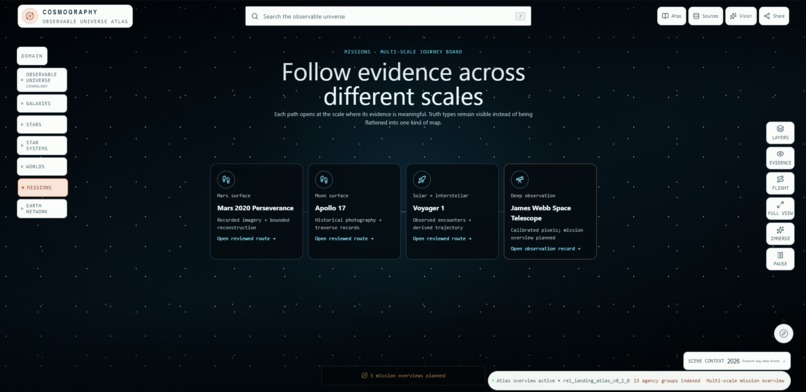Activate Flight mode
806x392 pixels.
point(780,183)
